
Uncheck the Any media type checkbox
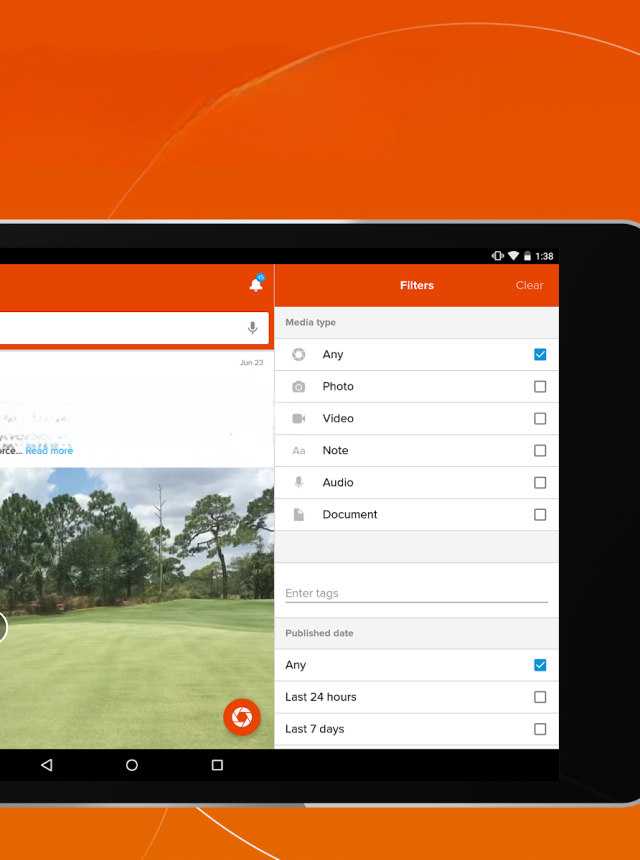pos(540,354)
